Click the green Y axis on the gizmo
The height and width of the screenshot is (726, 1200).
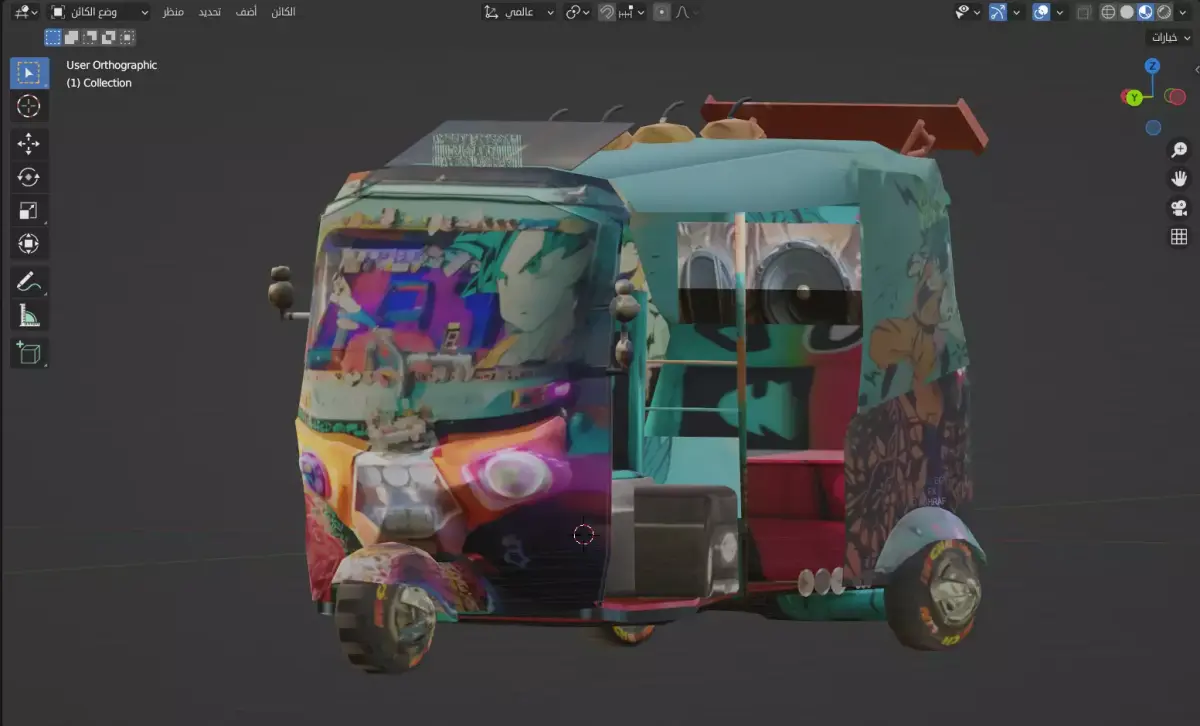[x=1134, y=97]
